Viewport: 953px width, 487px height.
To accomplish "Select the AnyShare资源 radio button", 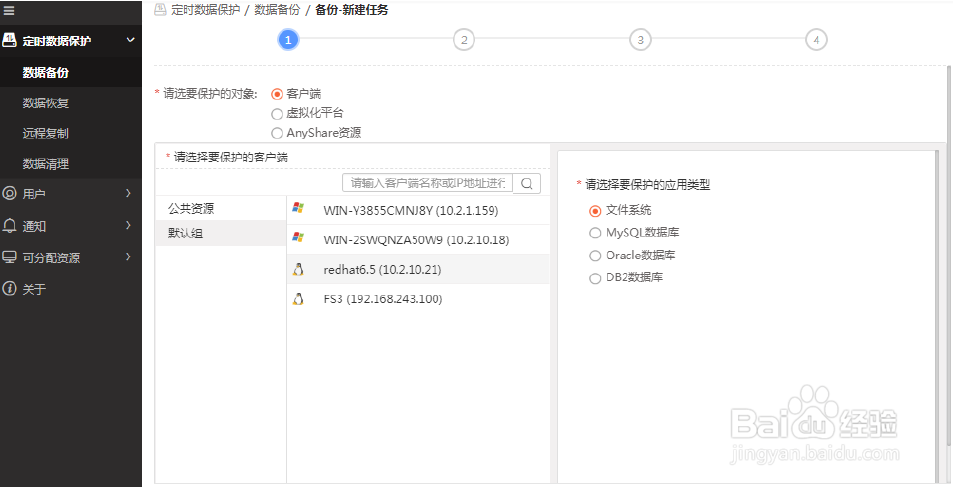I will [277, 133].
